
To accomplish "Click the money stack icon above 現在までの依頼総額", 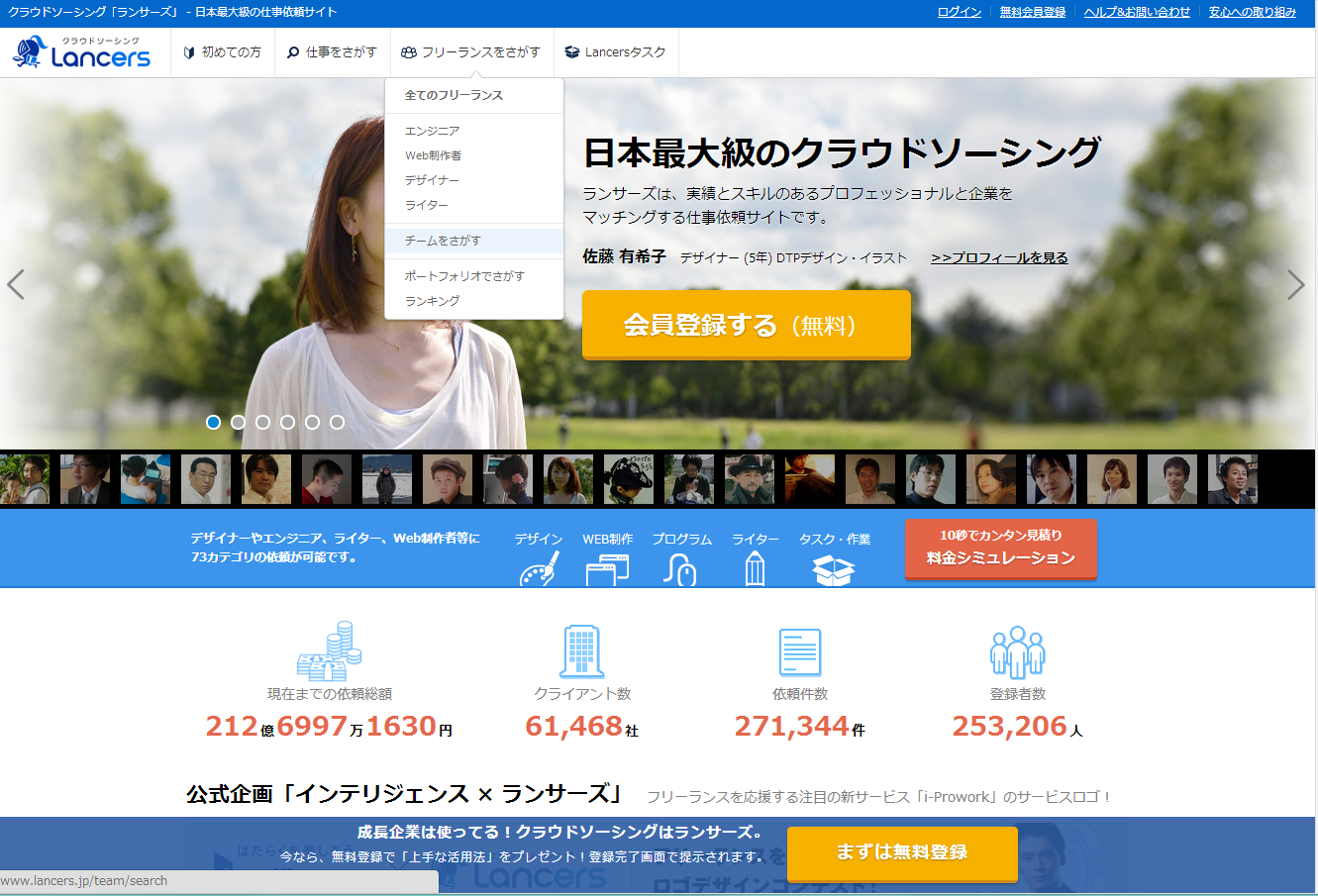I will pos(330,651).
